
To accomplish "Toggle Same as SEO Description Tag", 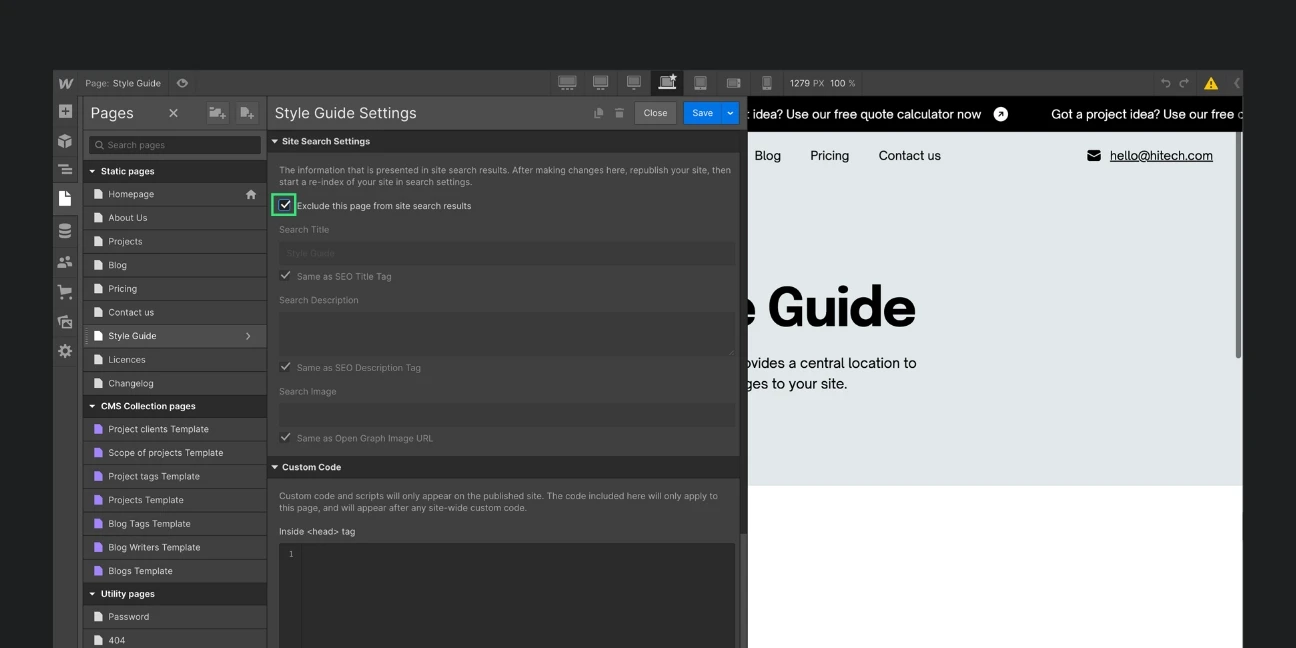I will [x=285, y=367].
